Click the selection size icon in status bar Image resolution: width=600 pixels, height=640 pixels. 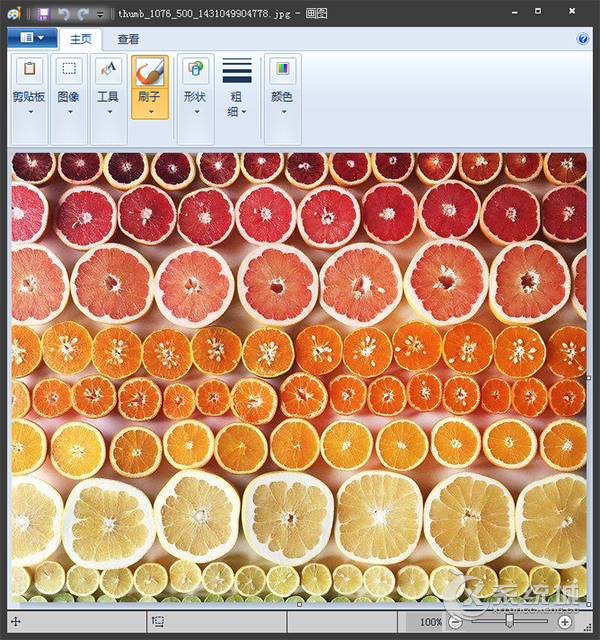click(x=158, y=622)
